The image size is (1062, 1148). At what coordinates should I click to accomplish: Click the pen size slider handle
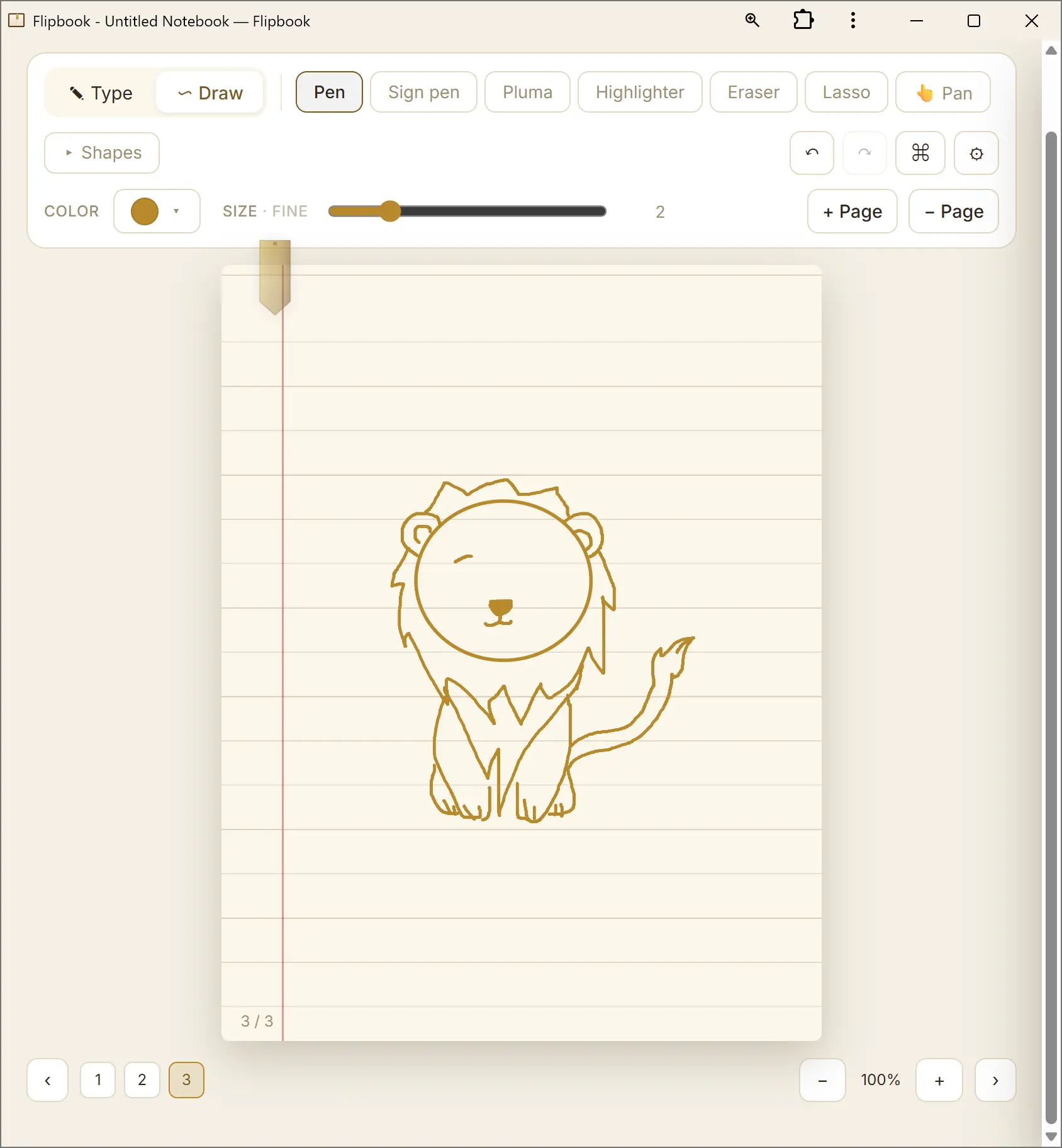(x=391, y=211)
